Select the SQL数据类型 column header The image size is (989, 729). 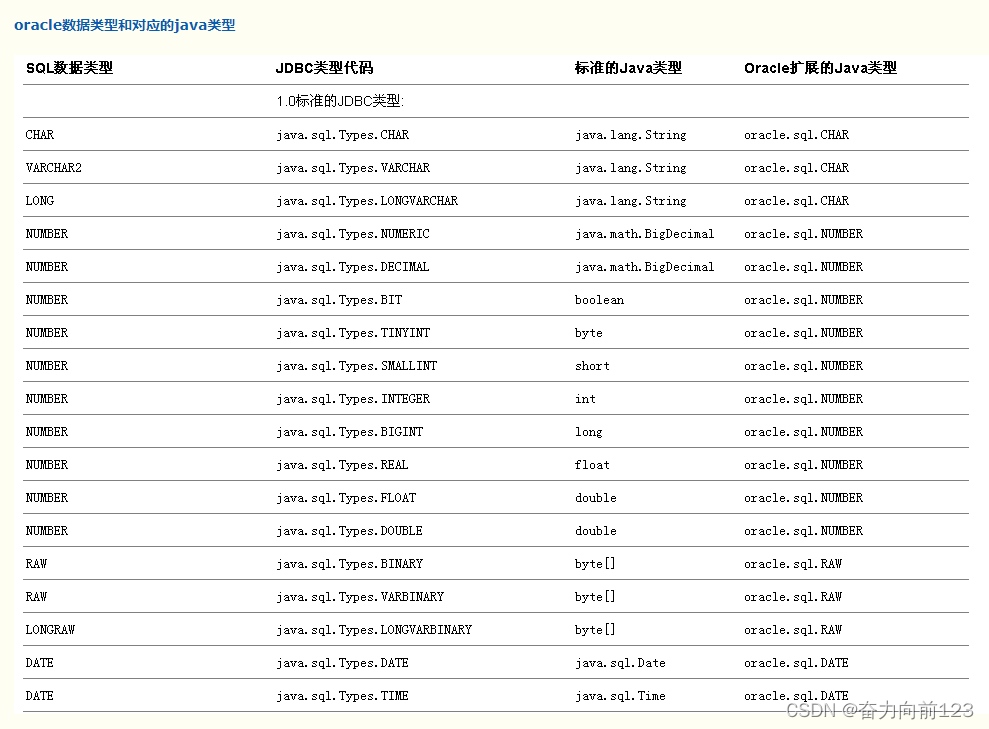click(x=69, y=68)
